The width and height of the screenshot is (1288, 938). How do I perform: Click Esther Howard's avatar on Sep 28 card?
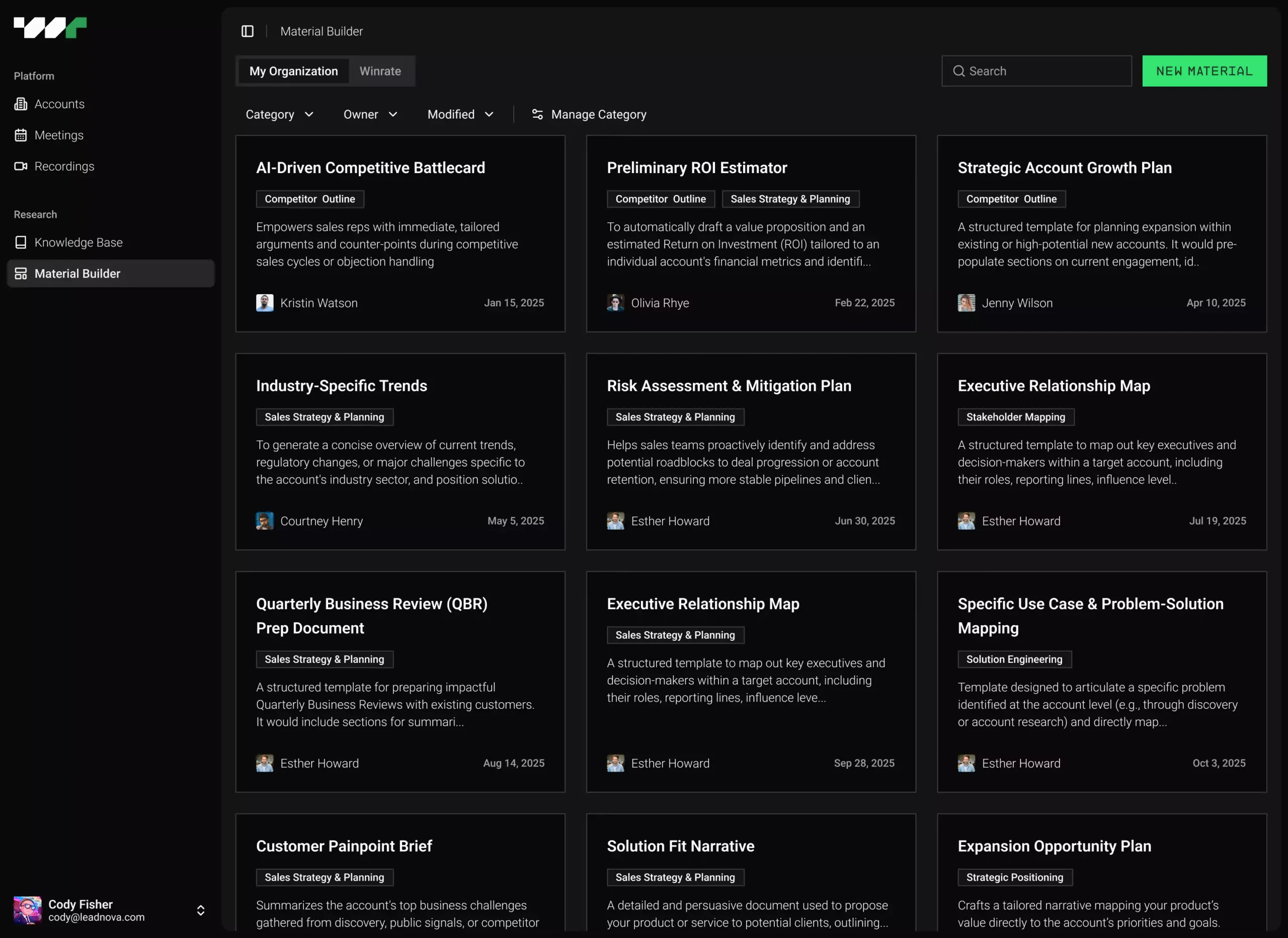point(616,763)
